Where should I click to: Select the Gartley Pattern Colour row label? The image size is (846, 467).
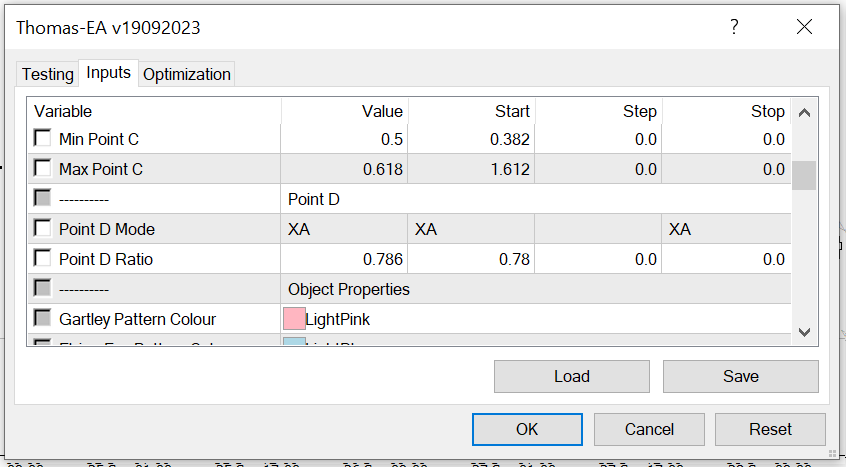[137, 319]
